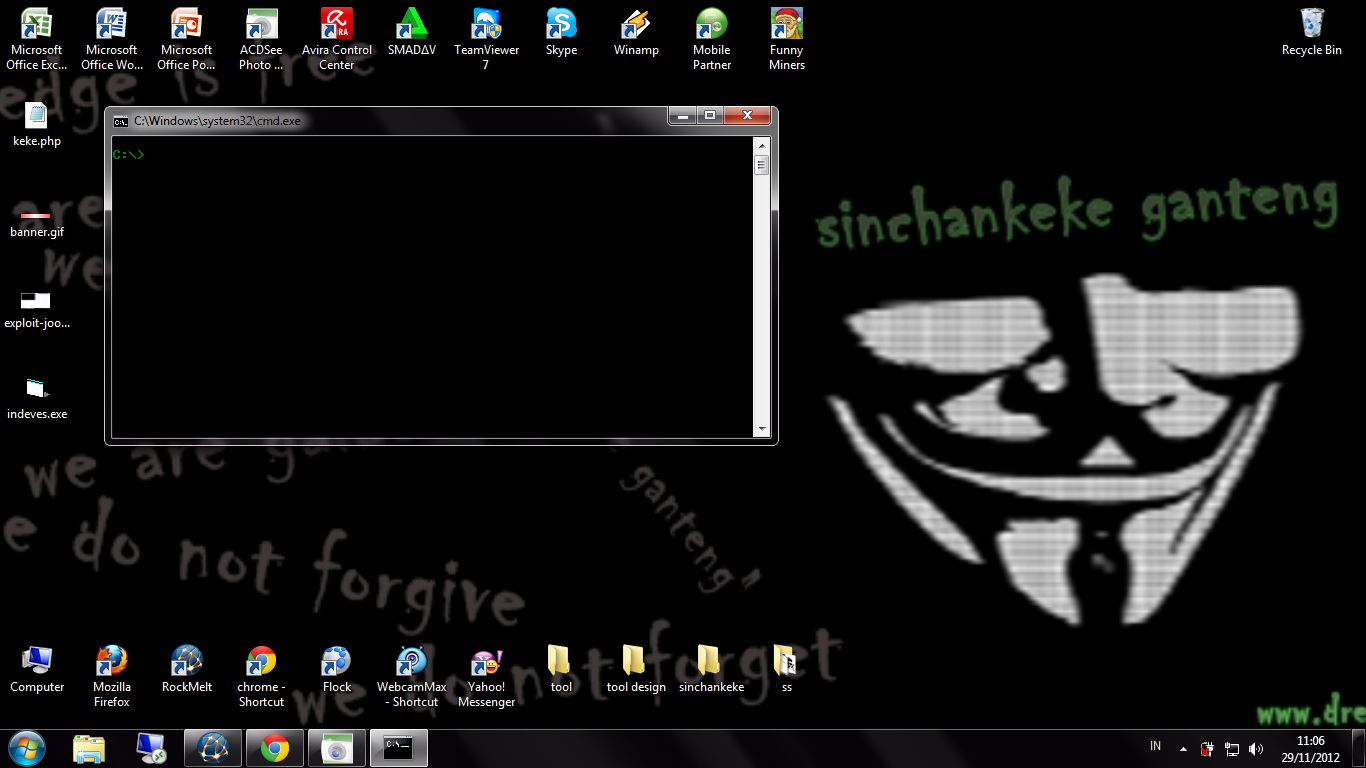Open Avira Control Center shortcut
The width and height of the screenshot is (1366, 768).
coord(337,38)
